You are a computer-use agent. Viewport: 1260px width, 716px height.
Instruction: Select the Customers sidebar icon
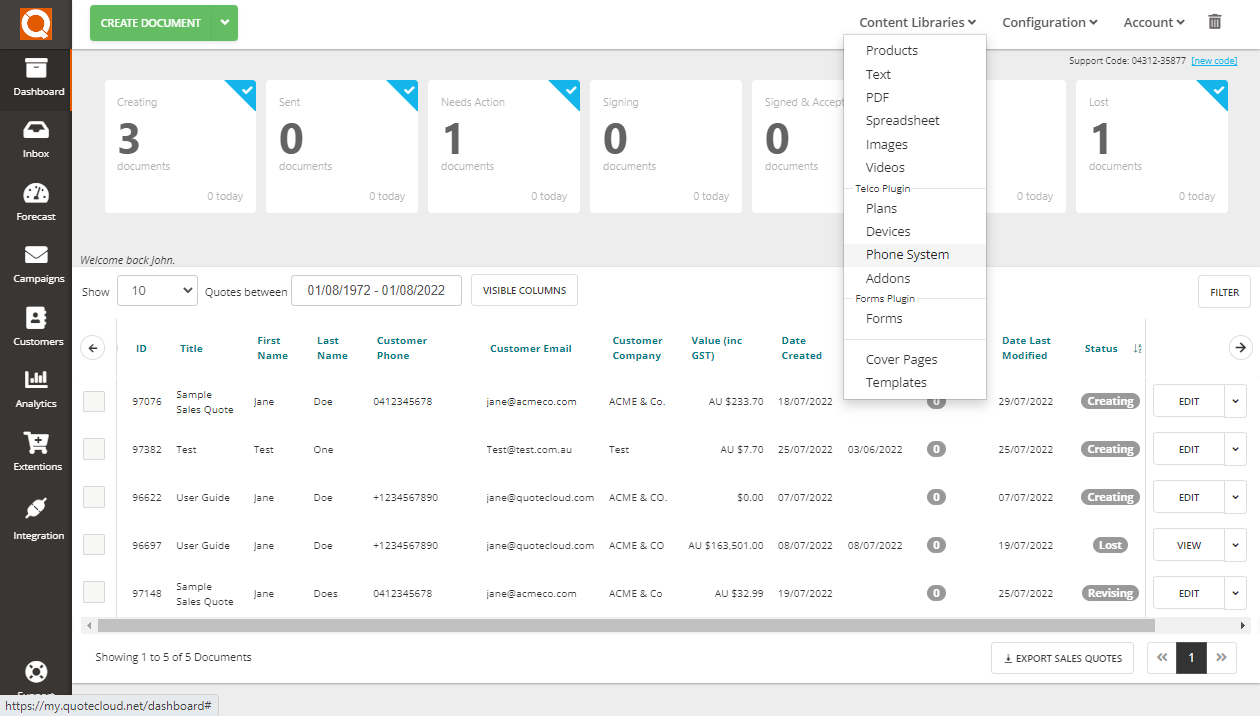click(x=37, y=326)
